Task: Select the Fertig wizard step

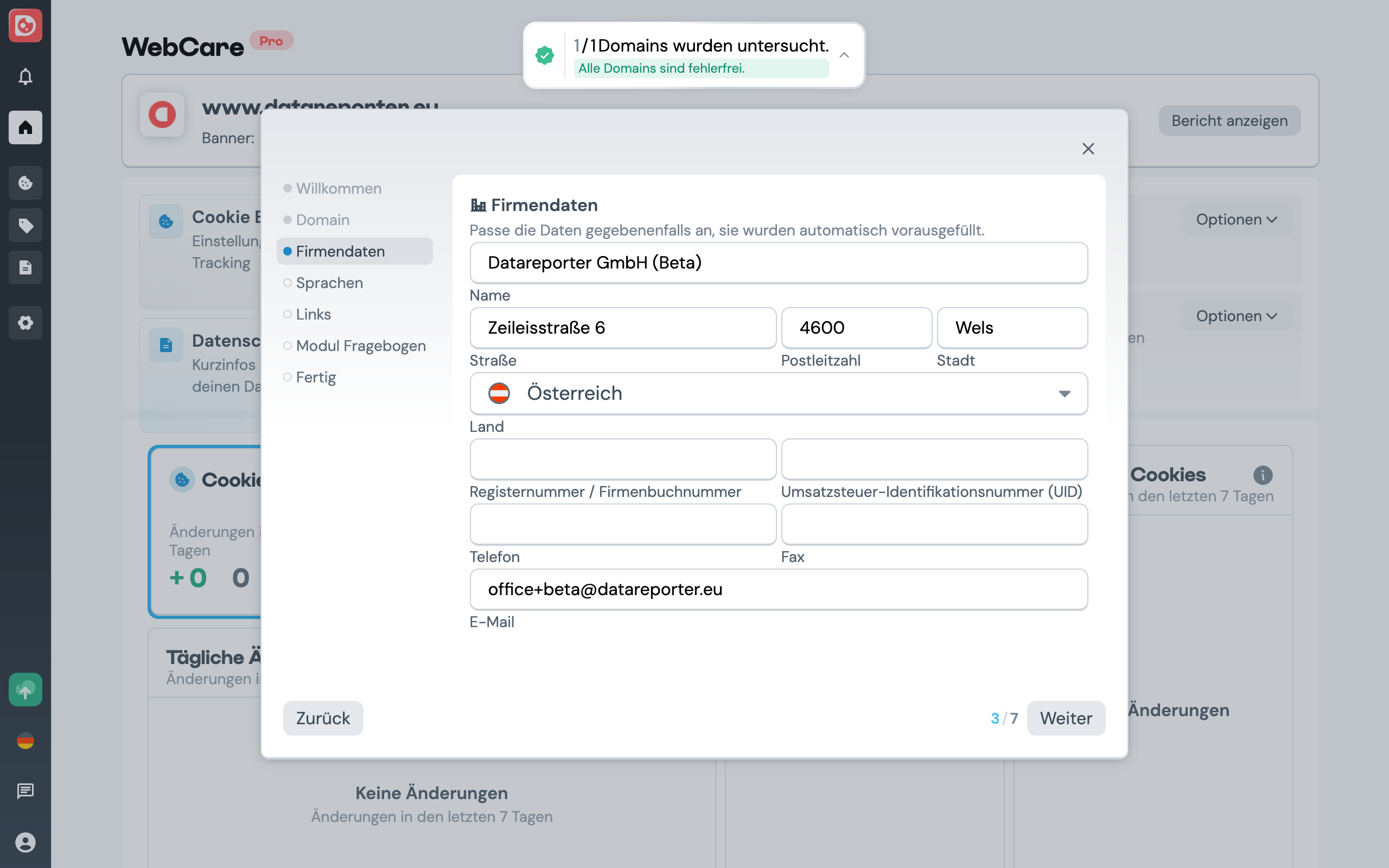Action: click(x=316, y=377)
